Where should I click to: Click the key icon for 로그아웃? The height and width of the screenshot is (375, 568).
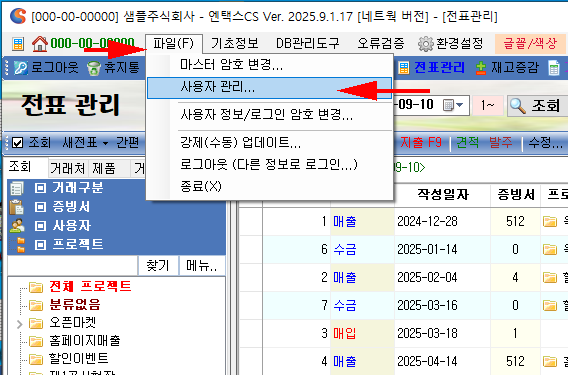point(20,68)
